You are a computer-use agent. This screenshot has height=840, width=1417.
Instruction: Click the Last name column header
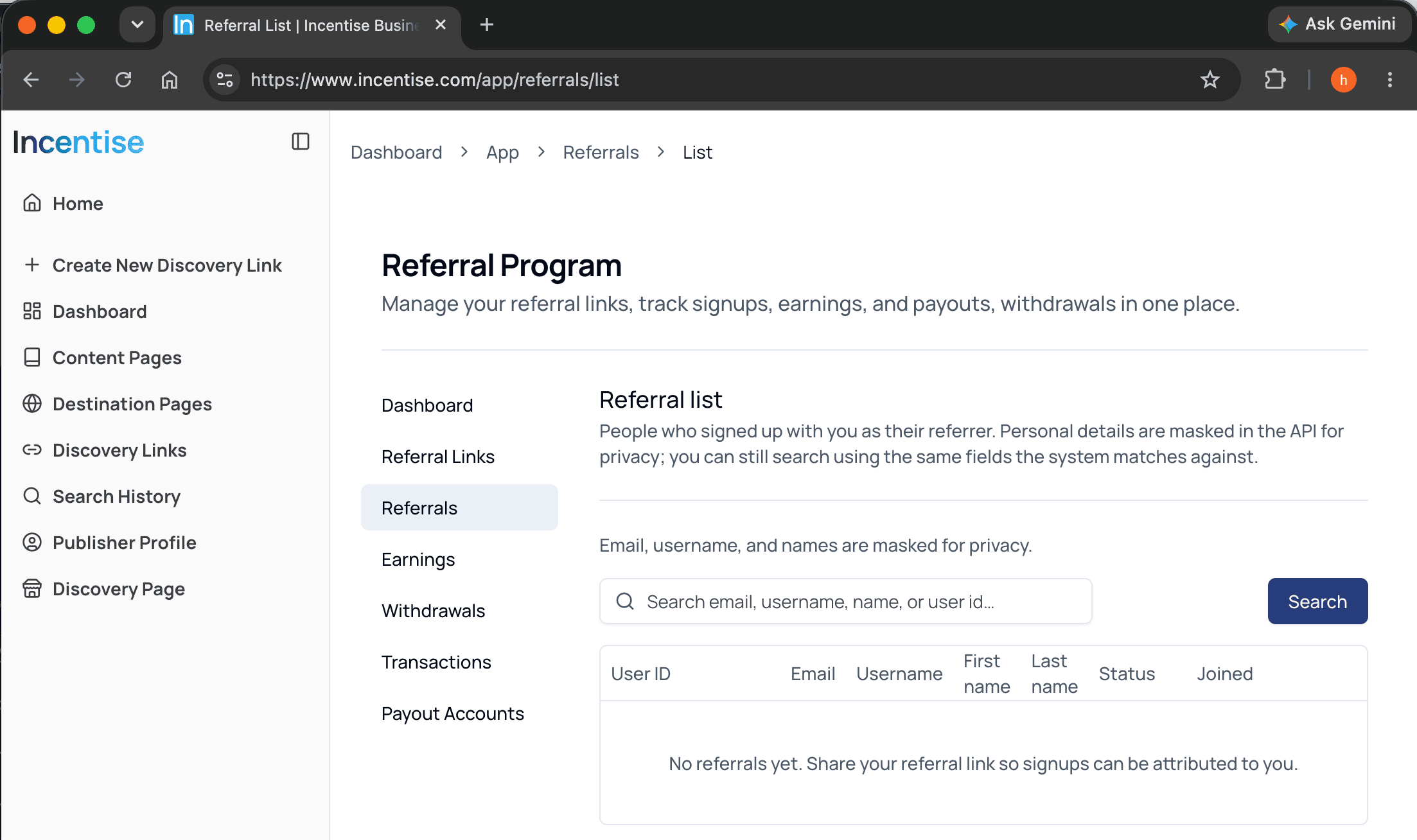tap(1054, 674)
